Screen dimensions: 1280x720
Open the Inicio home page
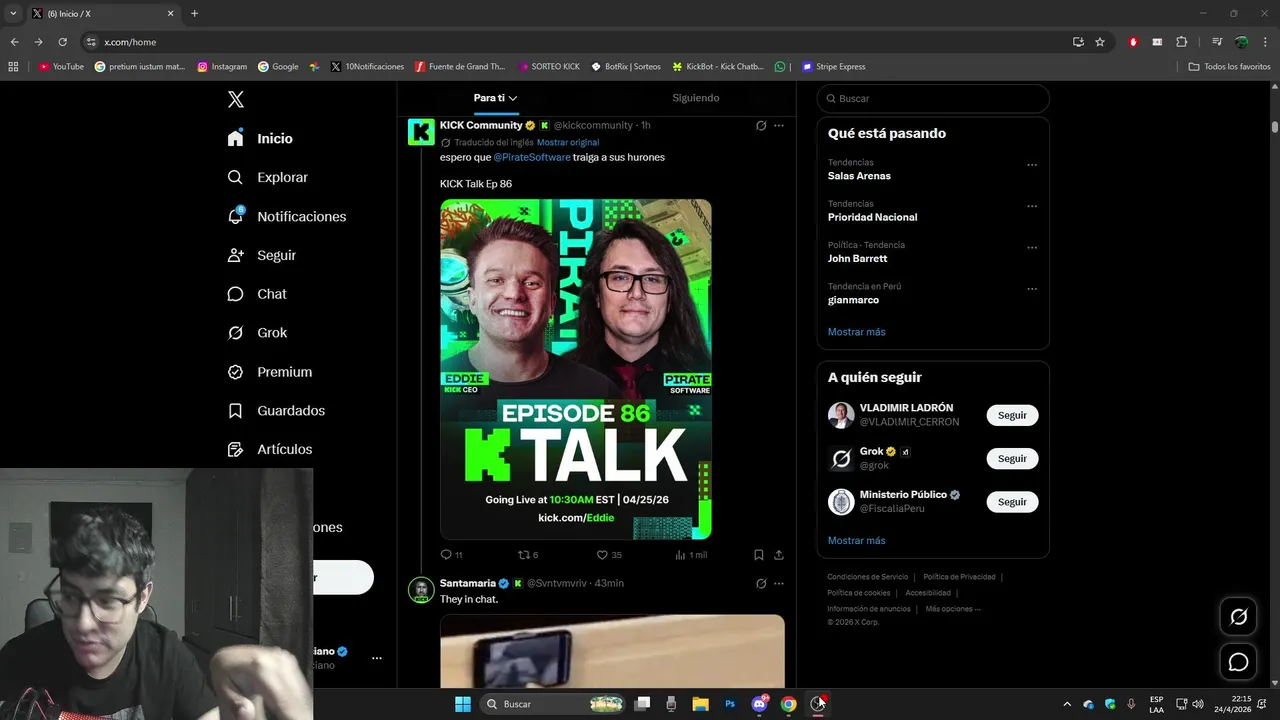point(261,138)
